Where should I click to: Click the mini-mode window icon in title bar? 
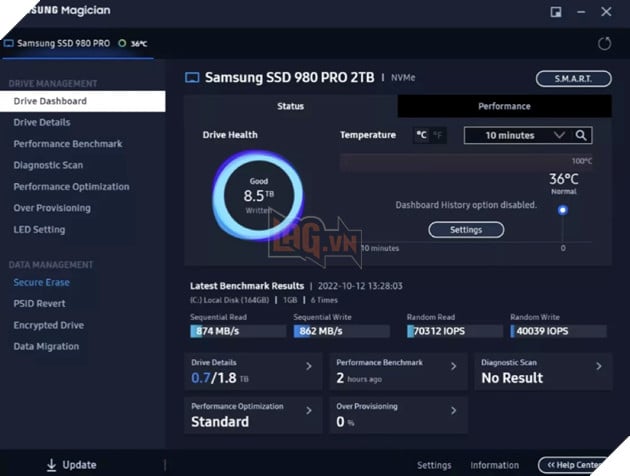556,12
